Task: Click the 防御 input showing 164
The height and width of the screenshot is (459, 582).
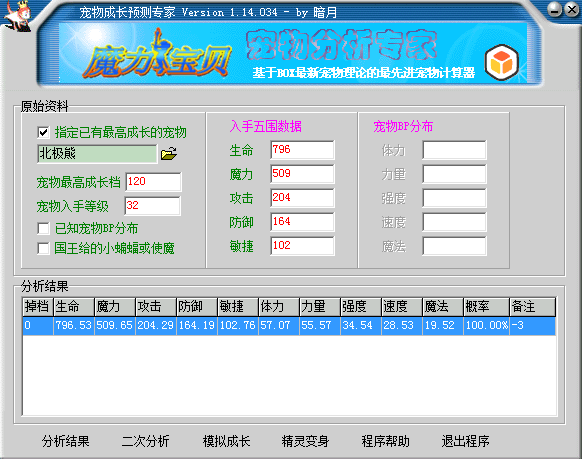Action: tap(302, 222)
